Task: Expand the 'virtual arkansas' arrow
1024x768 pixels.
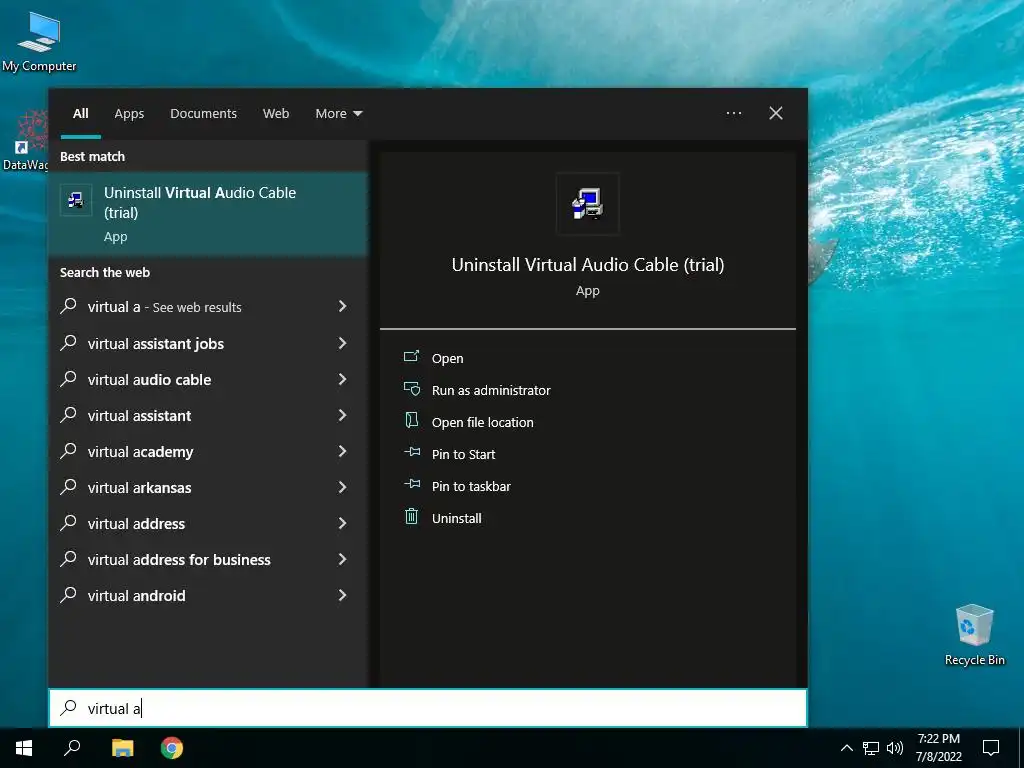Action: [x=342, y=487]
